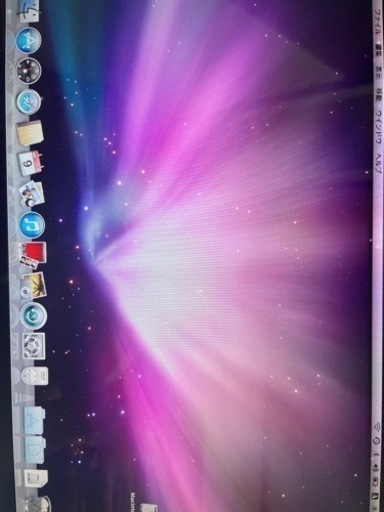The image size is (384, 512).
Task: Open Dashboard from the Dock
Action: point(29,71)
